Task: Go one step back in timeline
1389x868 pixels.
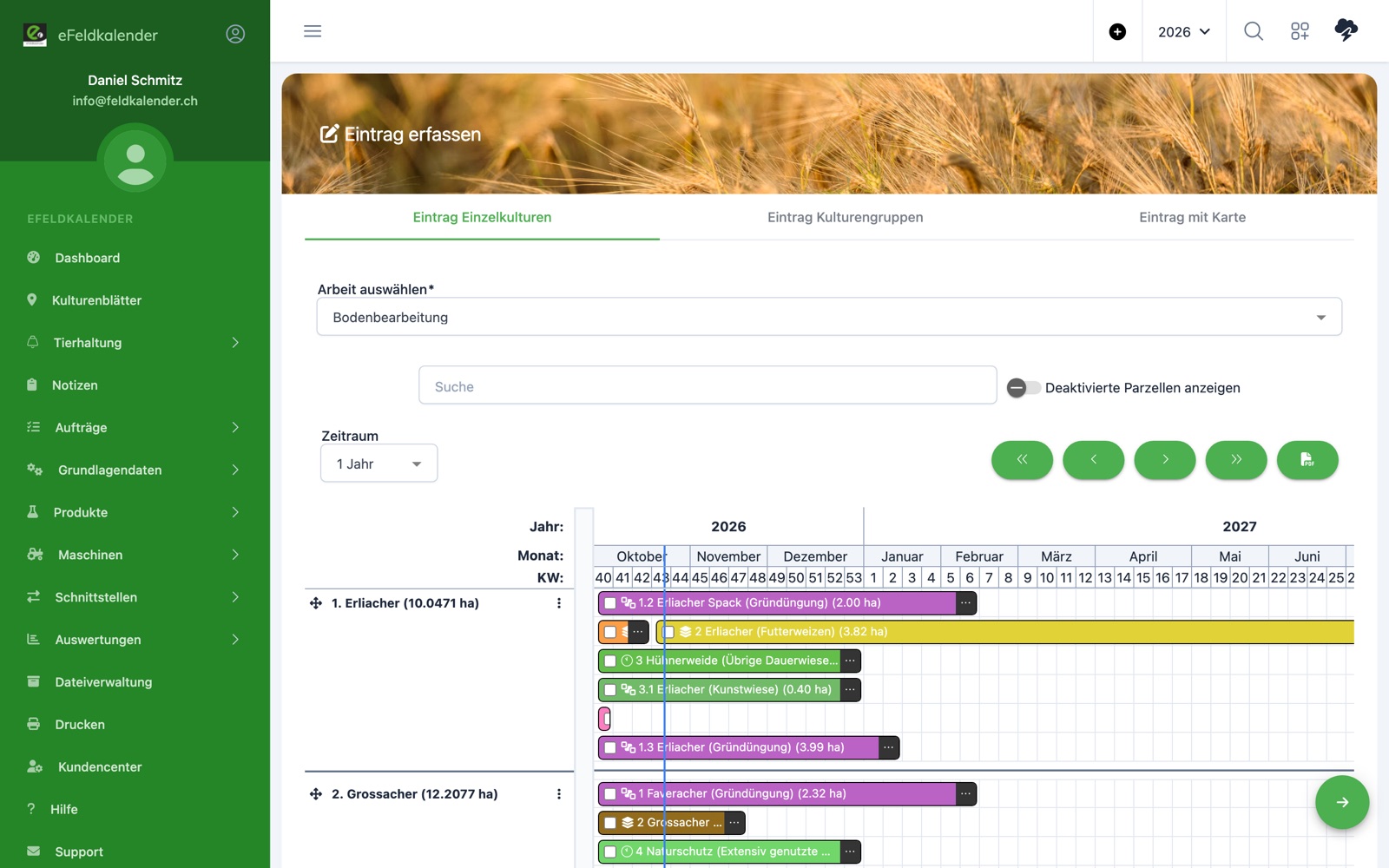Action: pos(1094,459)
